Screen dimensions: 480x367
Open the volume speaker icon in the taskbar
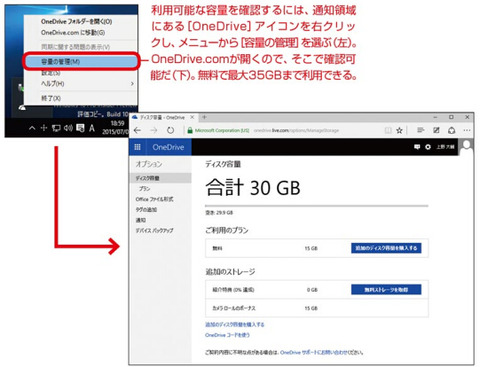tap(68, 128)
